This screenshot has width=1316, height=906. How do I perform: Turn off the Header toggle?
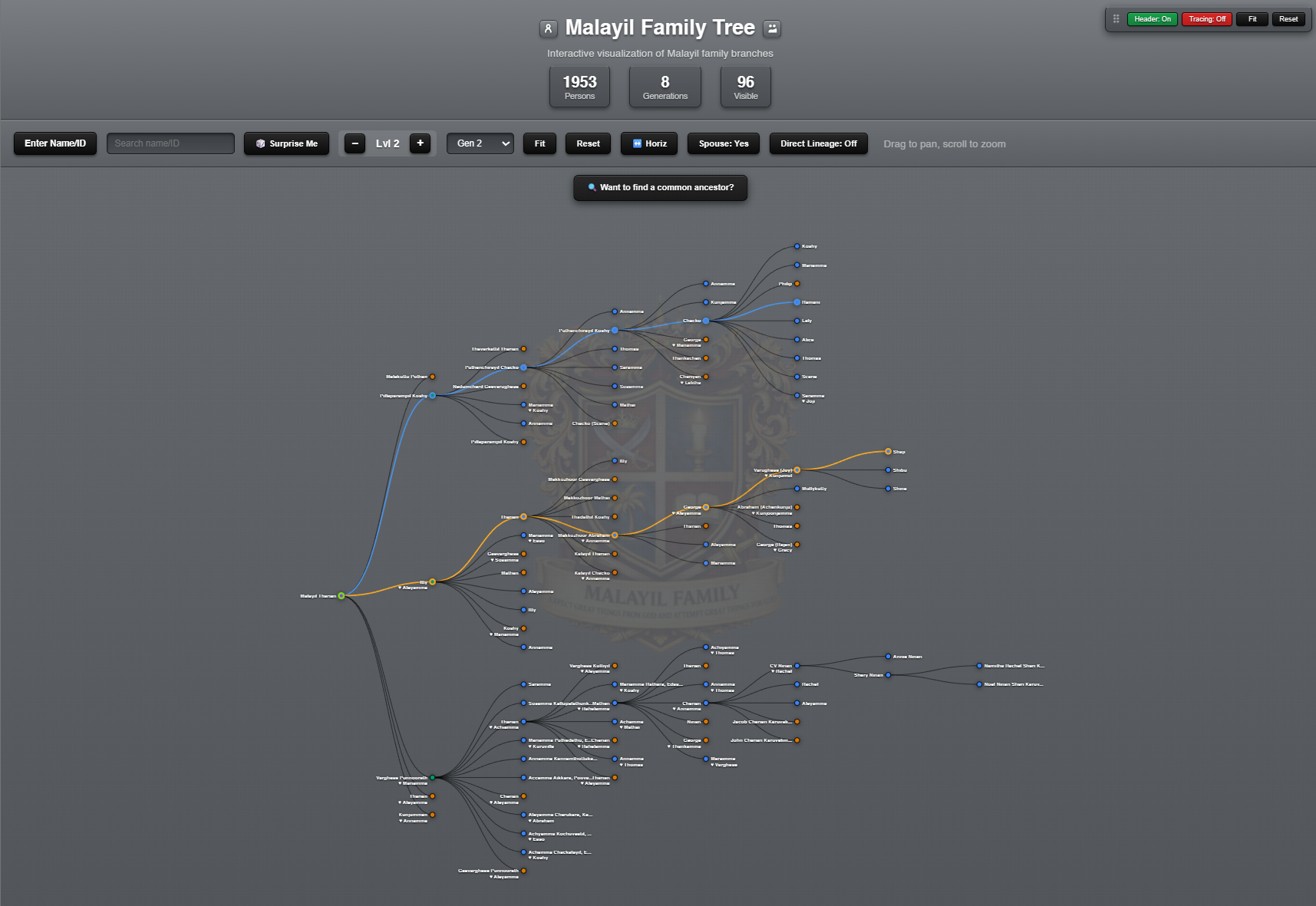point(1152,18)
